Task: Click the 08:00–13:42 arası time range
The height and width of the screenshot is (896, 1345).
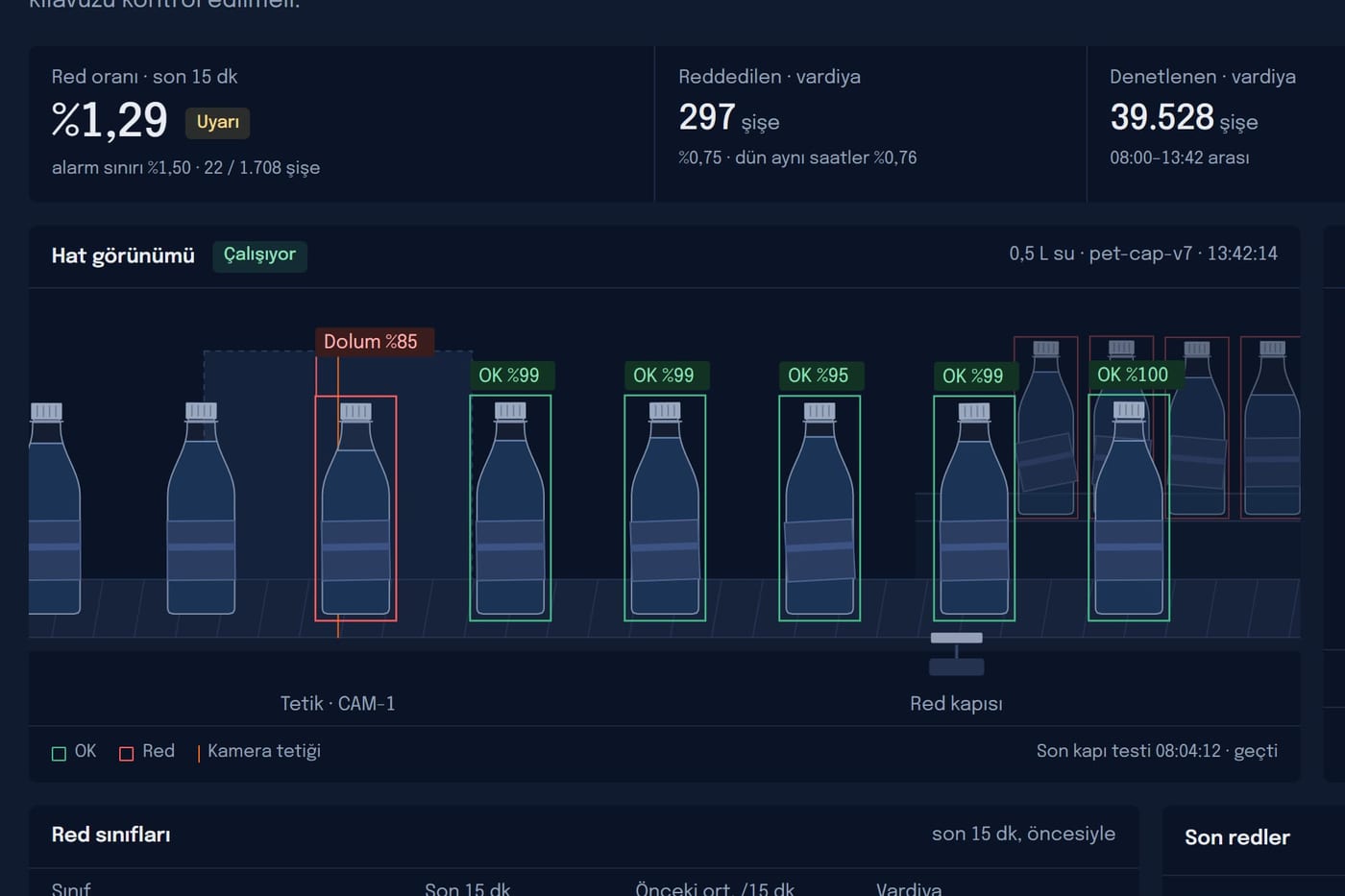Action: 1180,157
